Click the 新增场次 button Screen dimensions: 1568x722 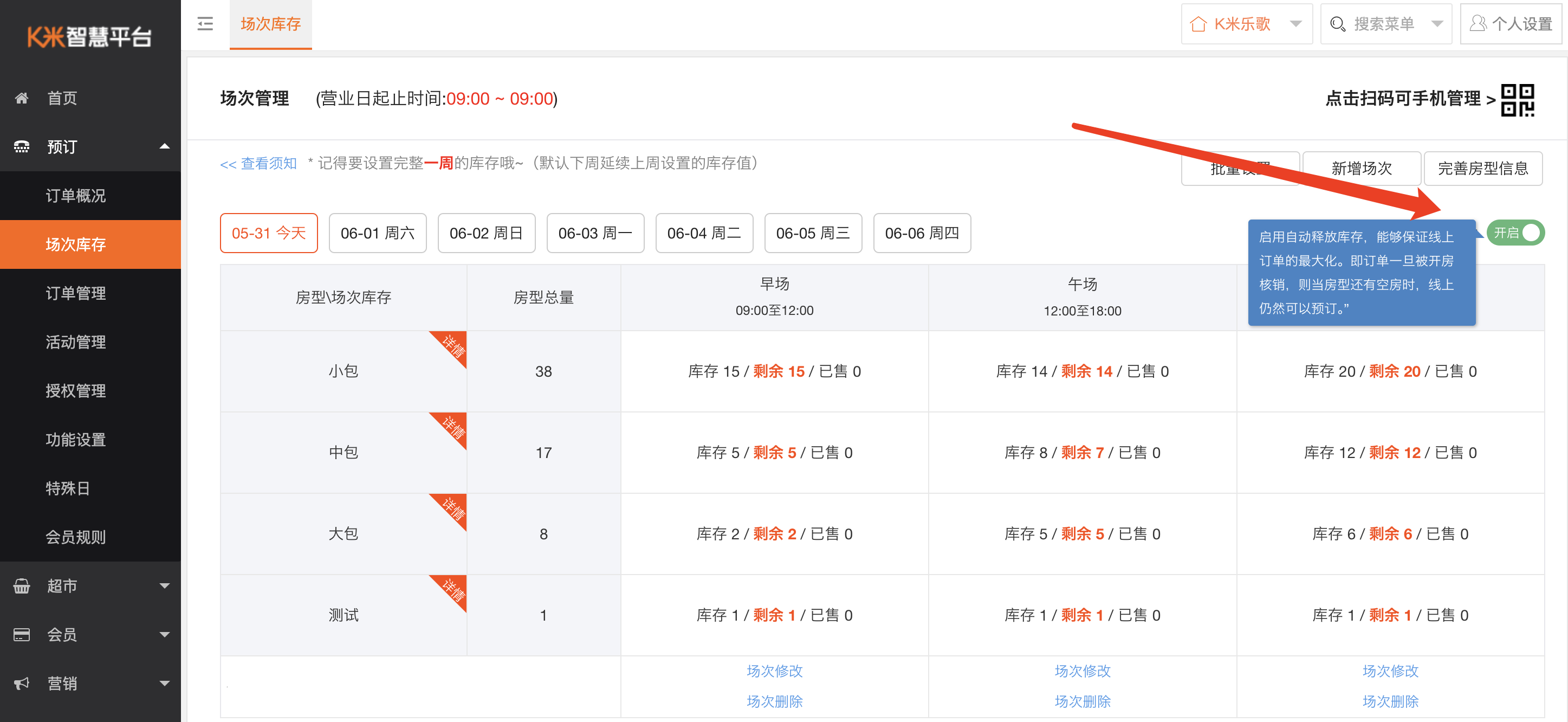1362,169
